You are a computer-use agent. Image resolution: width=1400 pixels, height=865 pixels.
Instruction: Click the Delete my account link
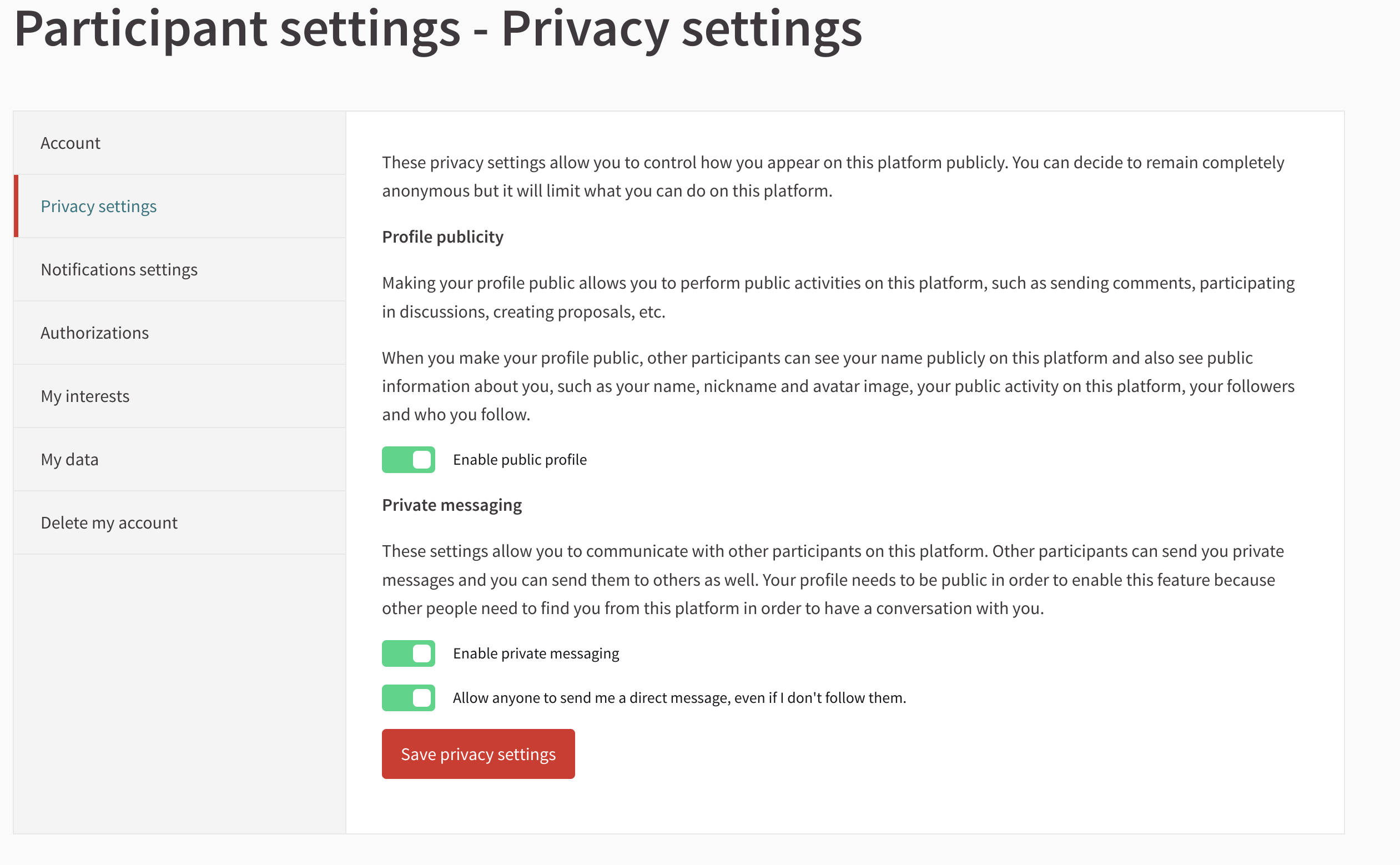pyautogui.click(x=109, y=522)
